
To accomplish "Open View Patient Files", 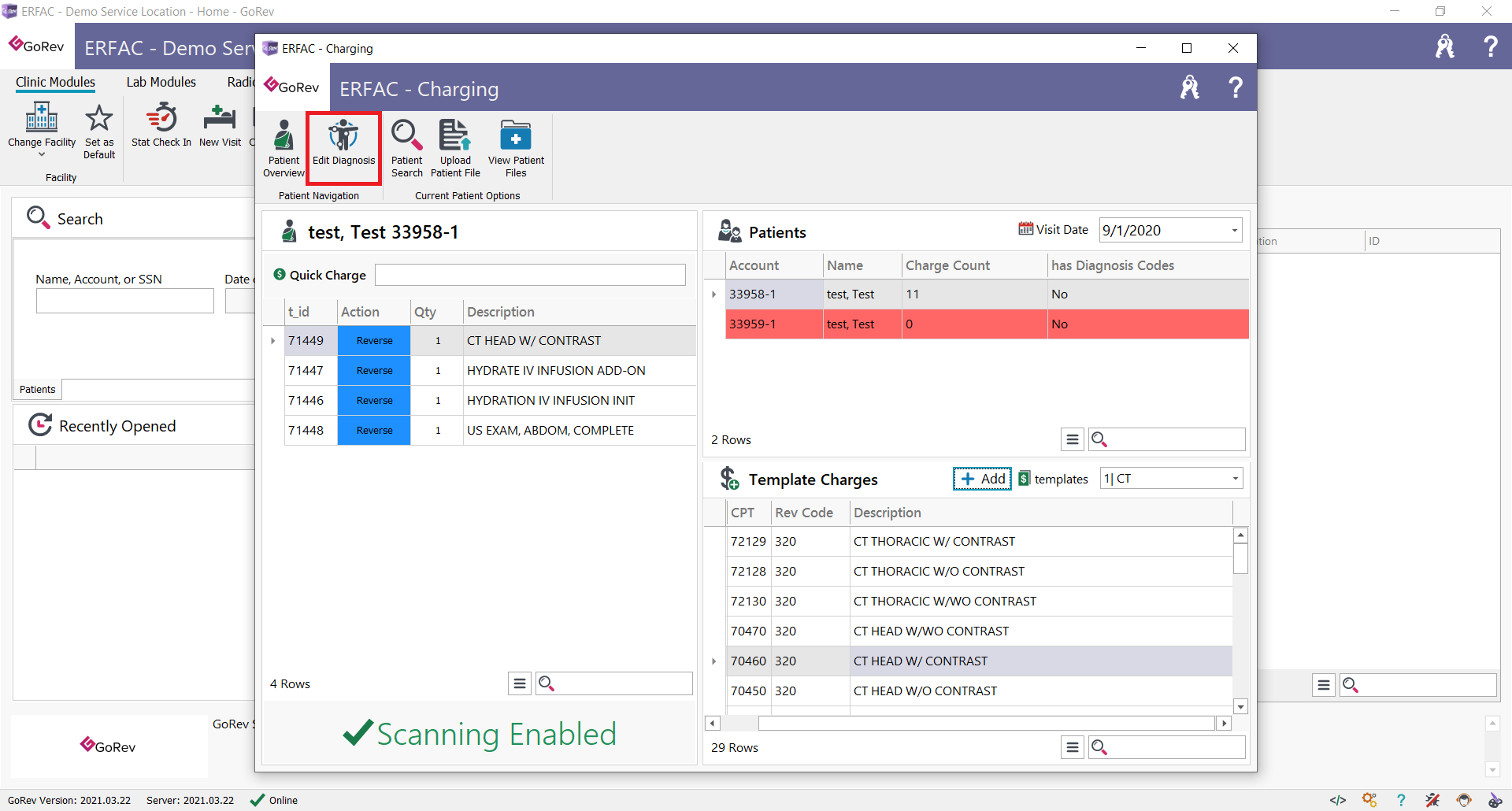I will pyautogui.click(x=516, y=148).
